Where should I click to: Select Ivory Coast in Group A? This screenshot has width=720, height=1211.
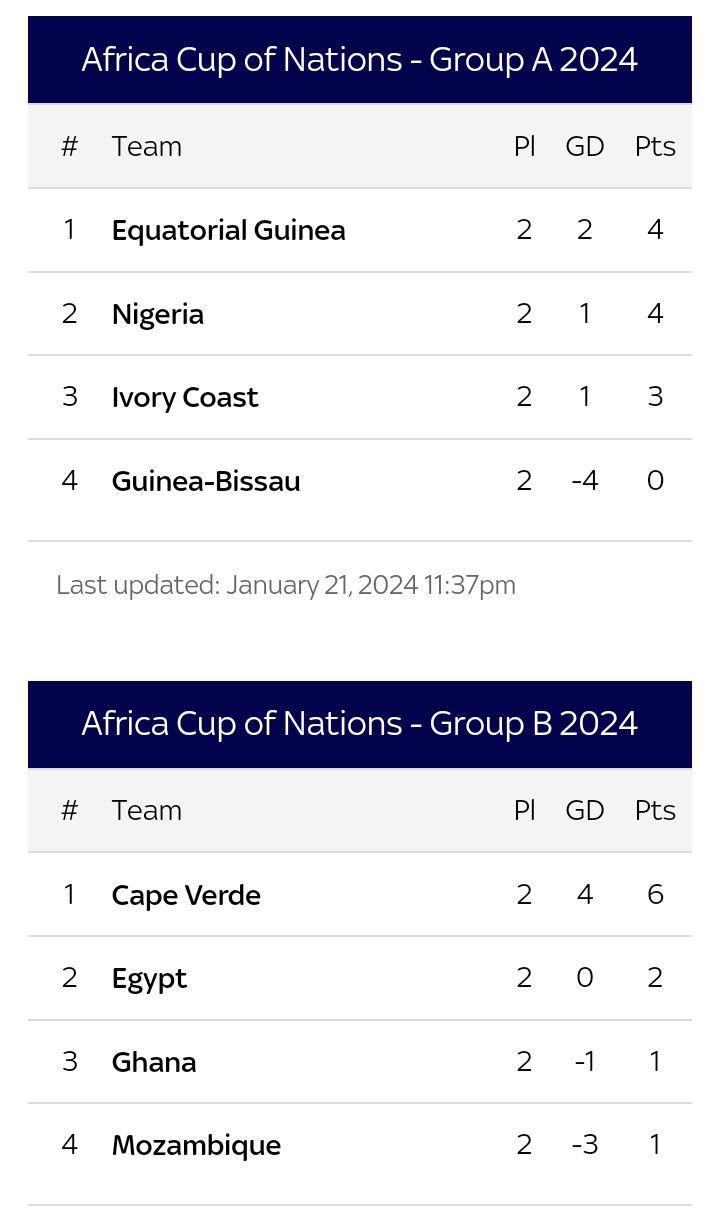[185, 397]
